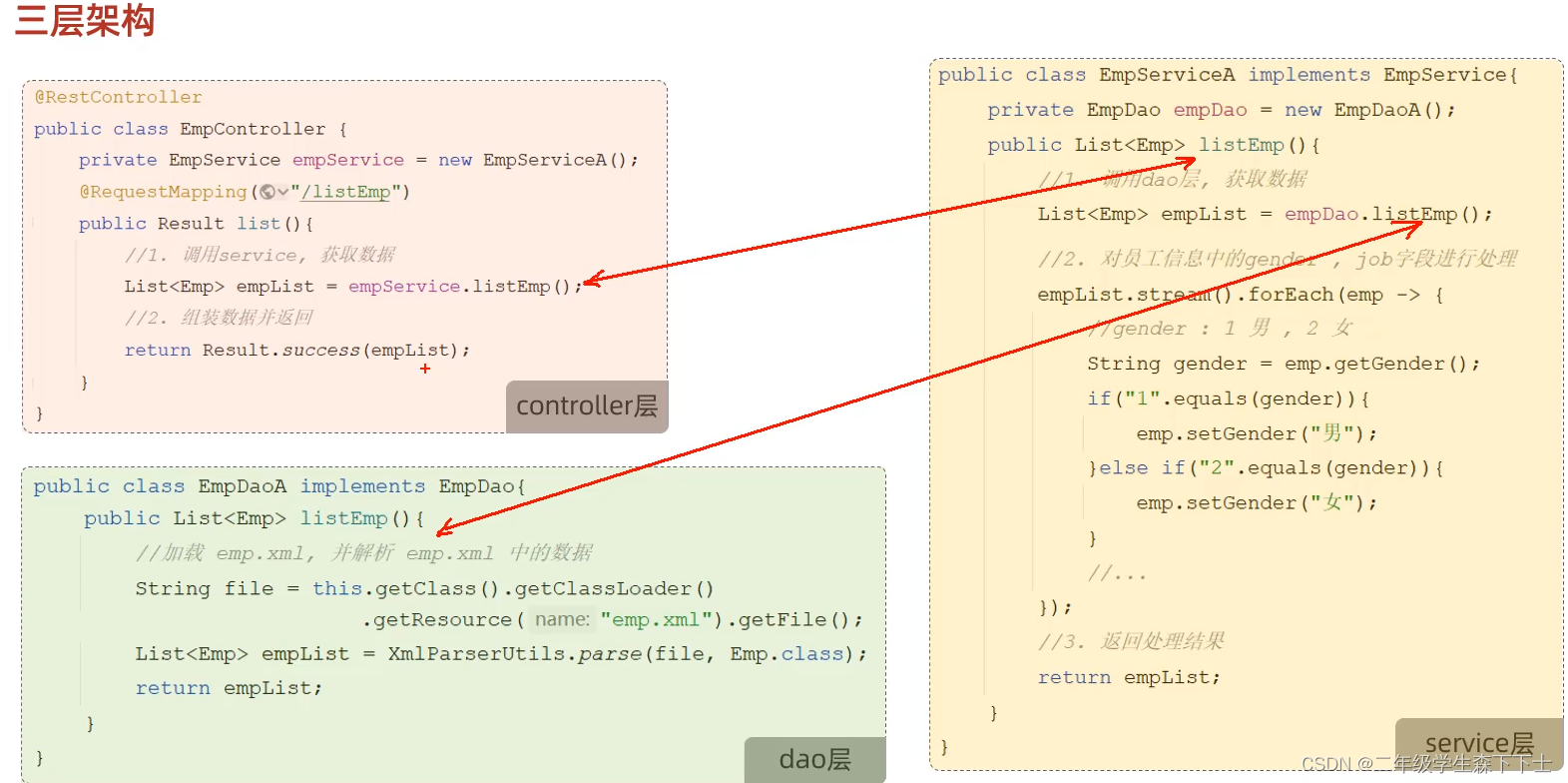This screenshot has height=783, width=1568.
Task: Click the comment "//1. 调用dao层, 获取数据"
Action: point(1173,179)
